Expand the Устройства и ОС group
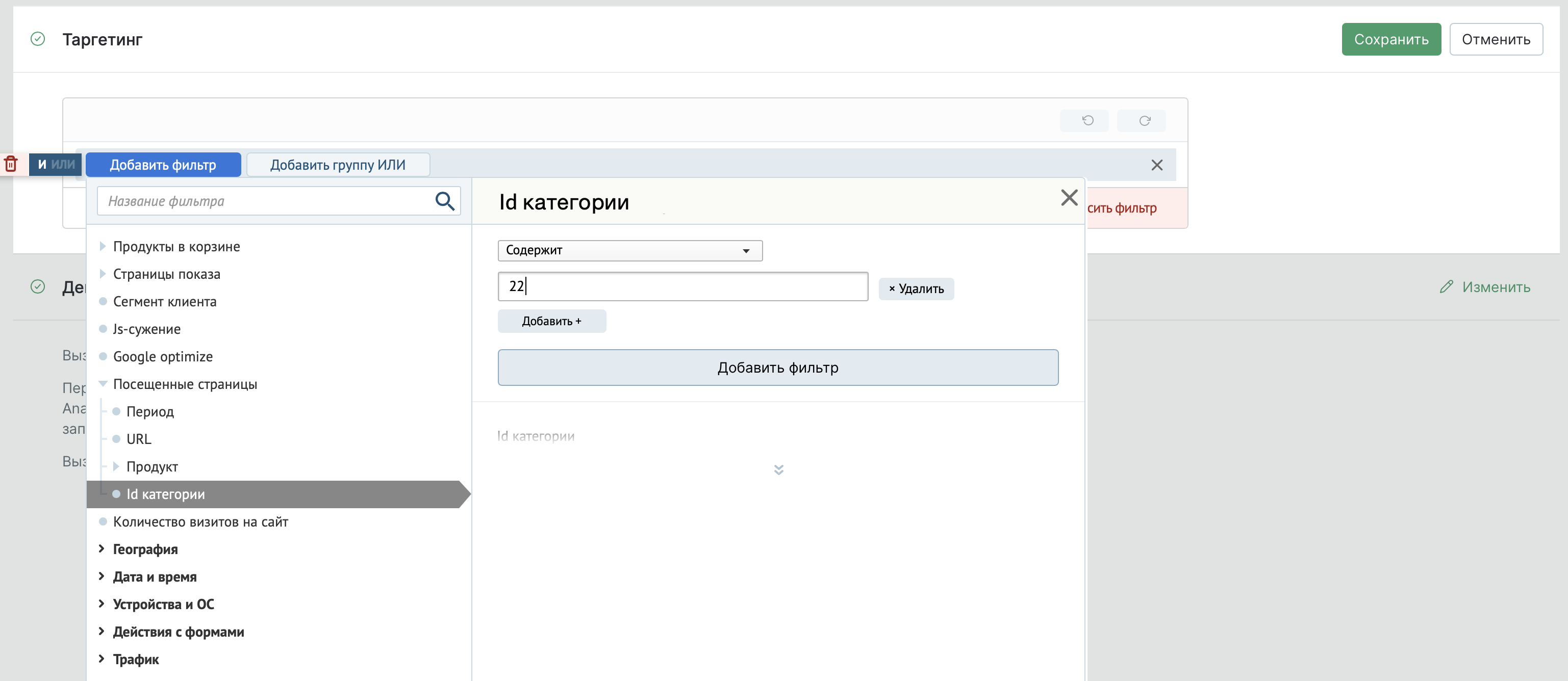 pos(102,603)
